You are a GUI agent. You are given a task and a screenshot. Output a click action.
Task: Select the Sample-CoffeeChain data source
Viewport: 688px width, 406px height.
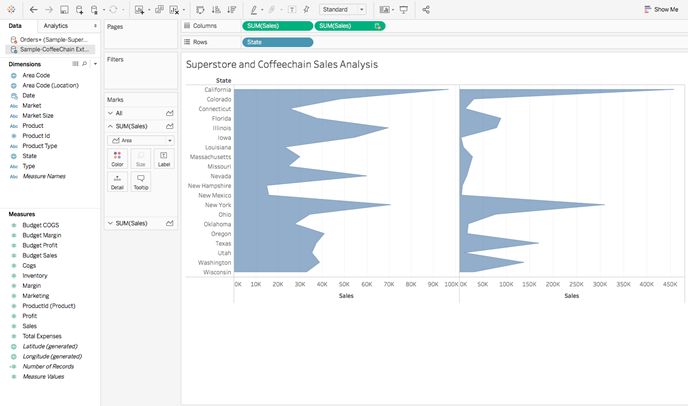50,49
